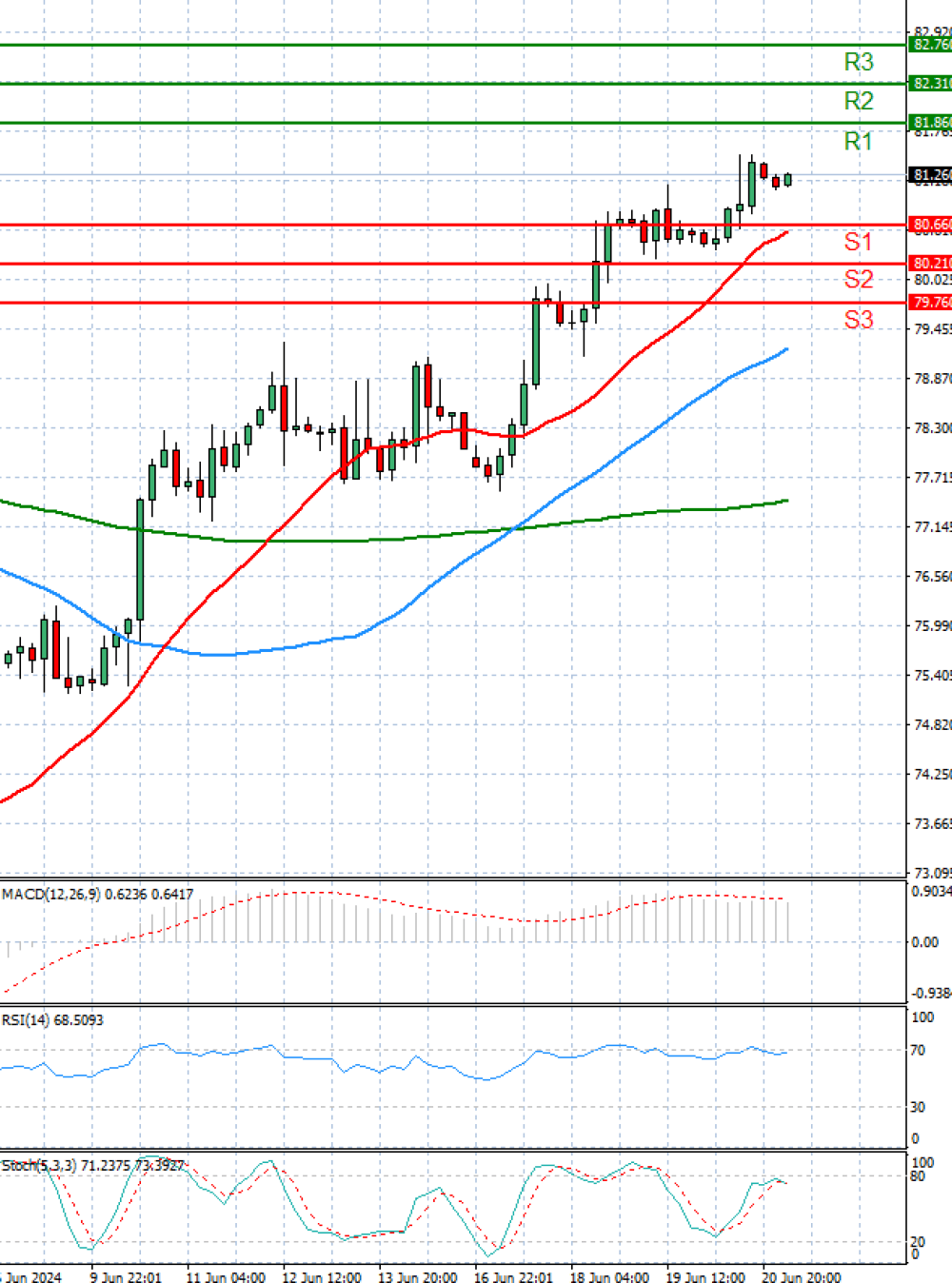Click the S1 support label
Screen dimensions: 952x1283
pyautogui.click(x=858, y=242)
